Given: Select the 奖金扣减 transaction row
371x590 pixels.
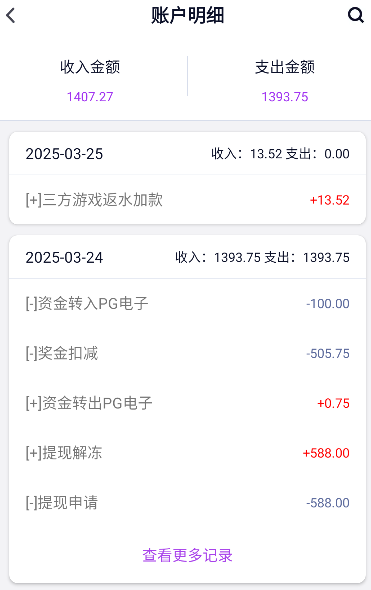Looking at the screenshot, I should [x=187, y=353].
